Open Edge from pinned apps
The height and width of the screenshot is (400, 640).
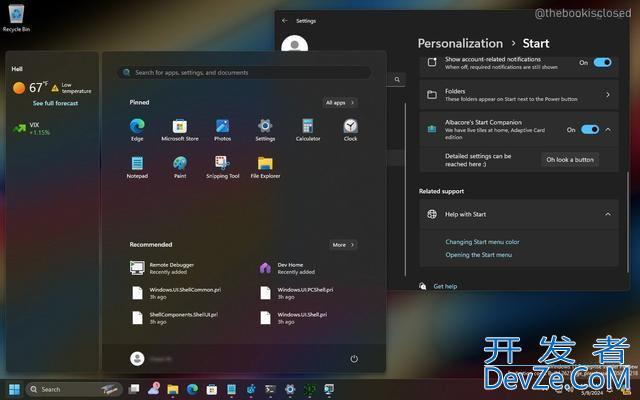[137, 130]
